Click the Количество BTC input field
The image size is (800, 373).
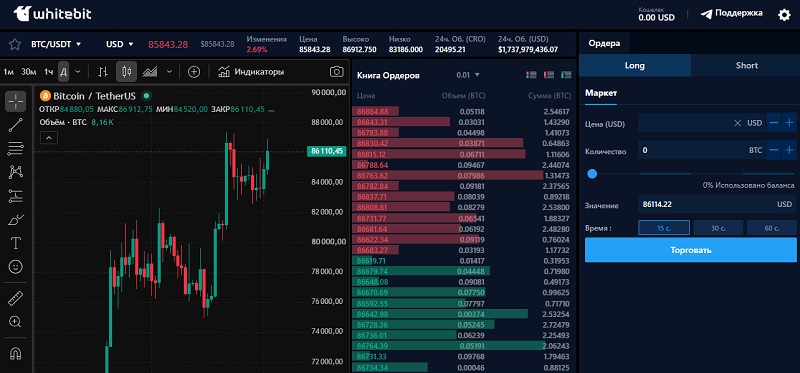pyautogui.click(x=702, y=150)
